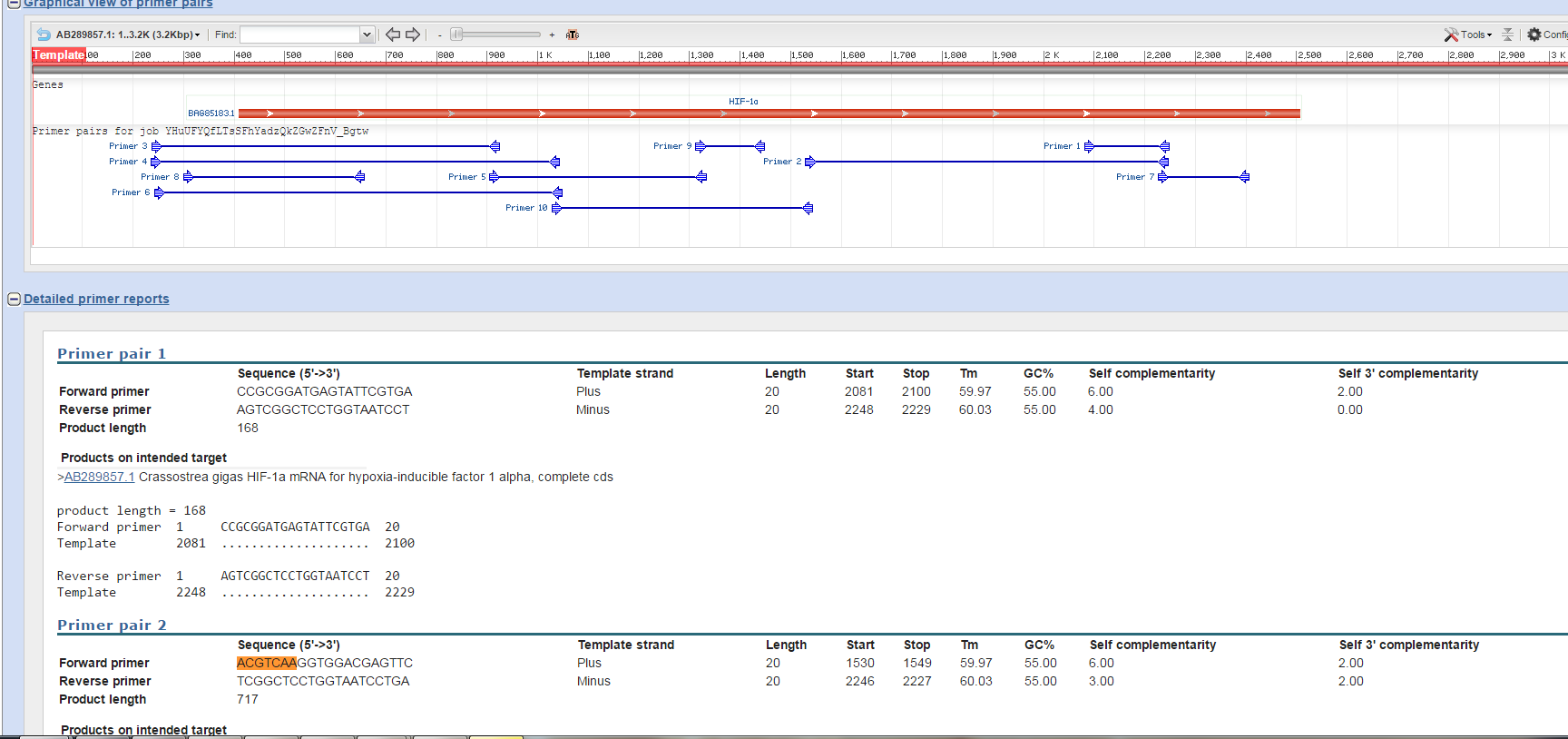Click the Primer pair 1 heading

[x=112, y=354]
